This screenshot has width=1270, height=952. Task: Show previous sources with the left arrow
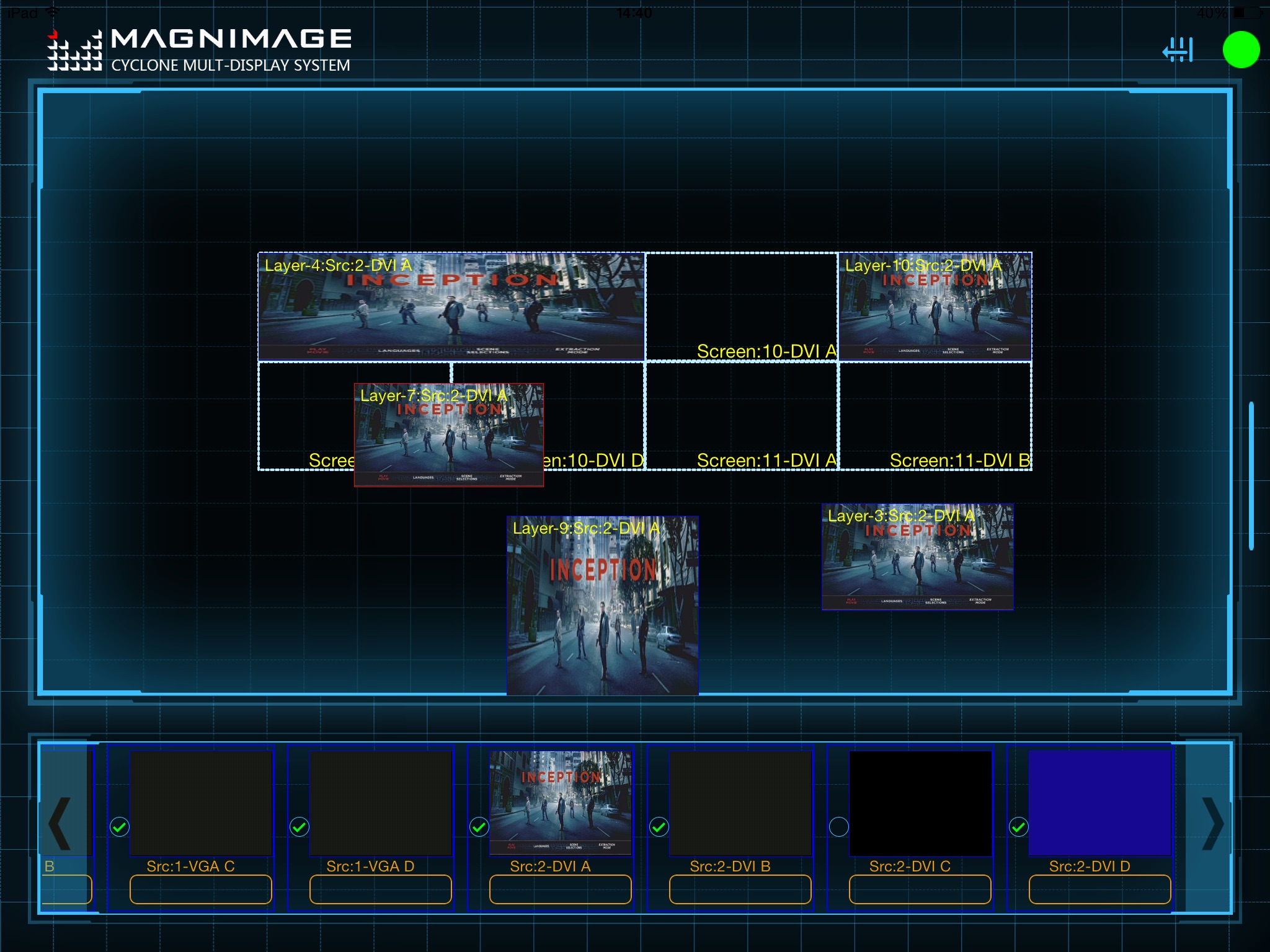(x=60, y=823)
